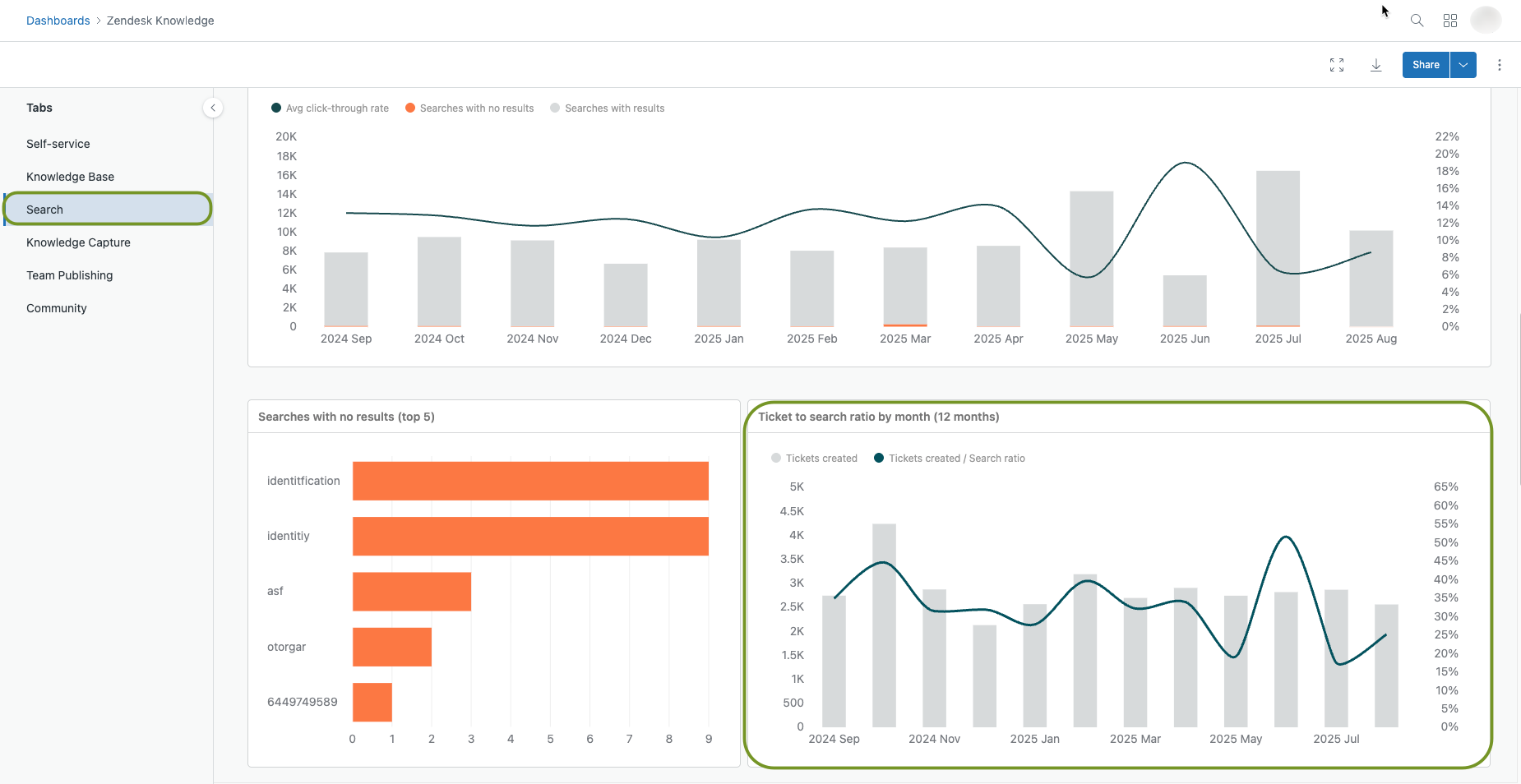Viewport: 1521px width, 784px height.
Task: Collapse the Tabs sidebar with the chevron
Action: click(x=213, y=108)
